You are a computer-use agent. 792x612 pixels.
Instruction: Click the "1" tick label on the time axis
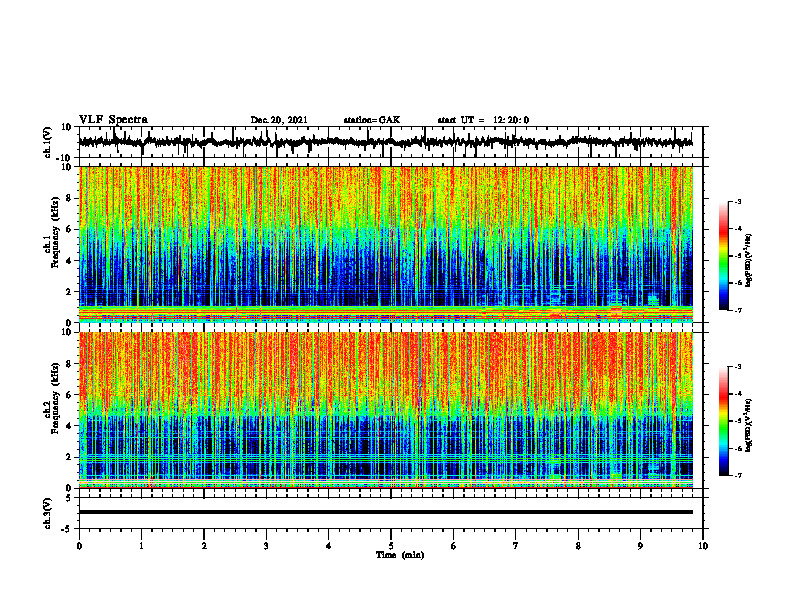(141, 546)
